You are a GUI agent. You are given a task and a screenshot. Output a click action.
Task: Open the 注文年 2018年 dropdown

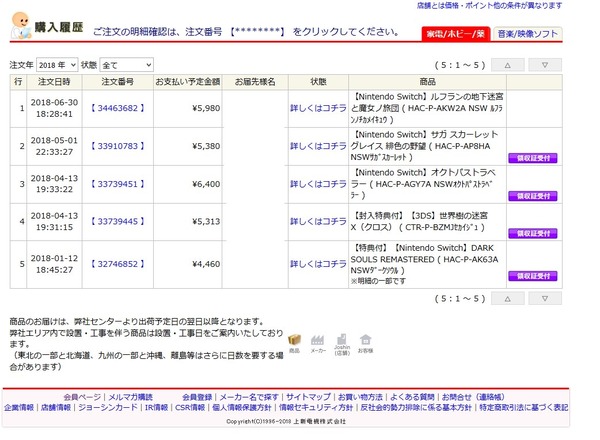(x=57, y=65)
